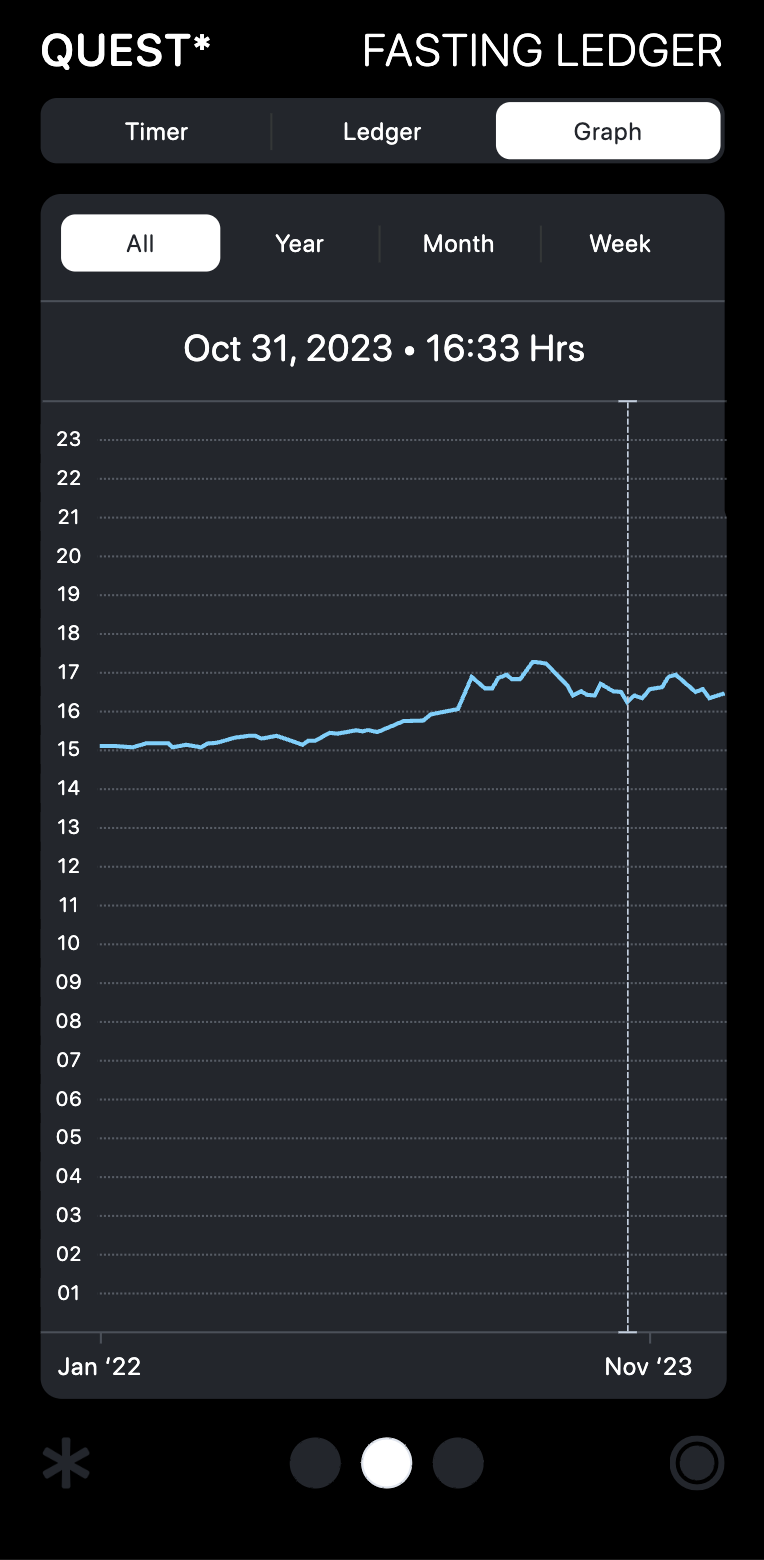Open the Timer tab
This screenshot has width=764, height=1560.
click(x=156, y=132)
